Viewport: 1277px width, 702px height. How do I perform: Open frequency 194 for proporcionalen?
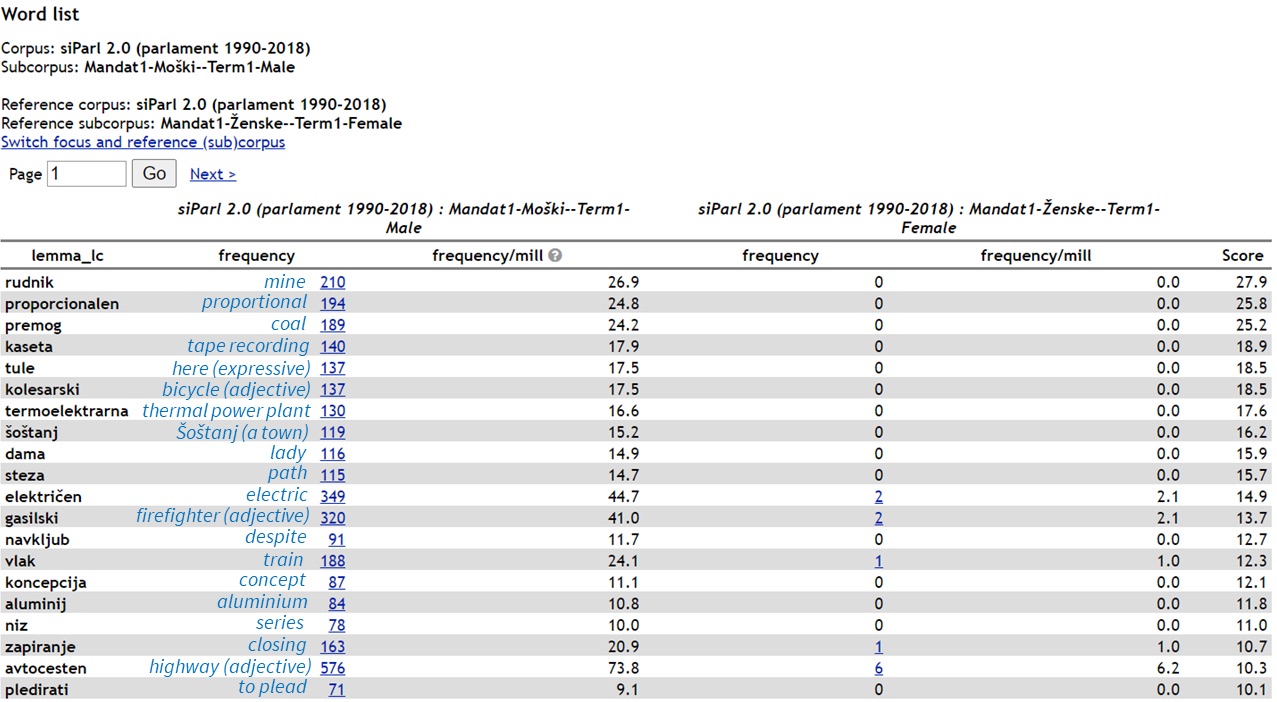click(332, 303)
